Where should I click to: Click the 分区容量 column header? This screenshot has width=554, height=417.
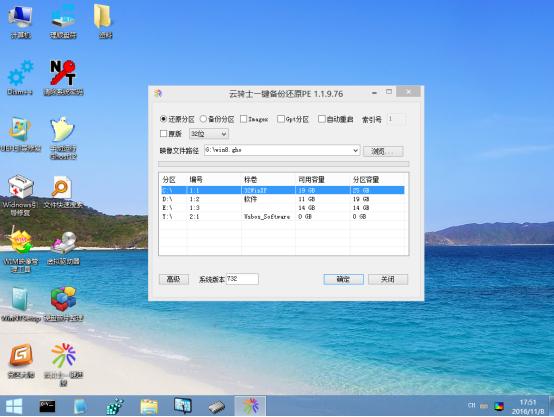[366, 180]
